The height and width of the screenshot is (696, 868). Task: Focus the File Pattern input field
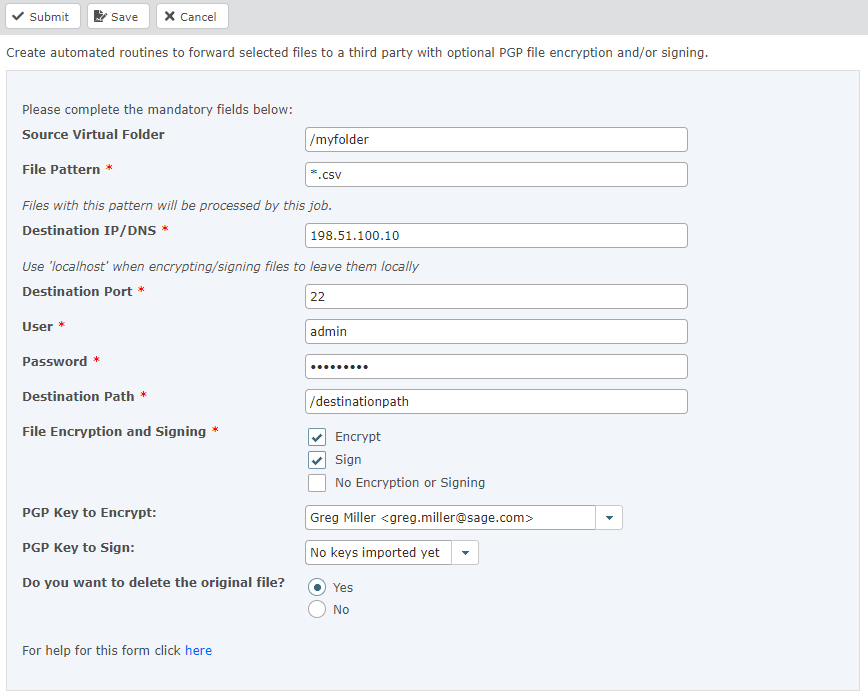click(x=496, y=174)
